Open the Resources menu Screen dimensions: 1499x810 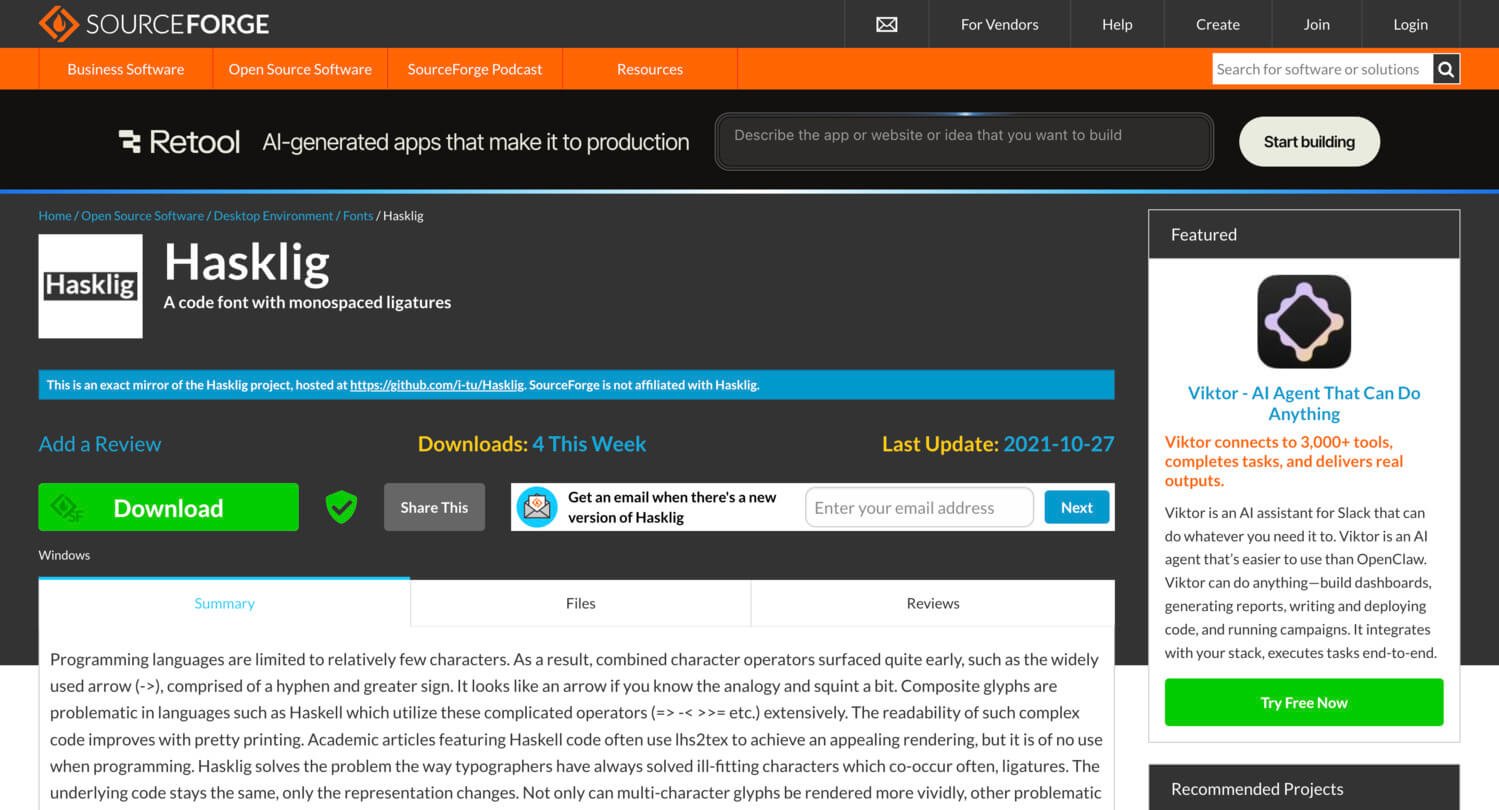(650, 69)
